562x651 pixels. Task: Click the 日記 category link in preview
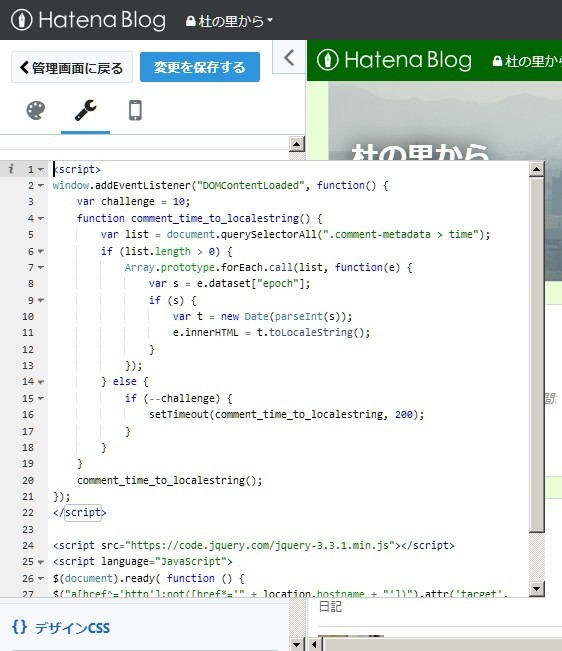(330, 607)
